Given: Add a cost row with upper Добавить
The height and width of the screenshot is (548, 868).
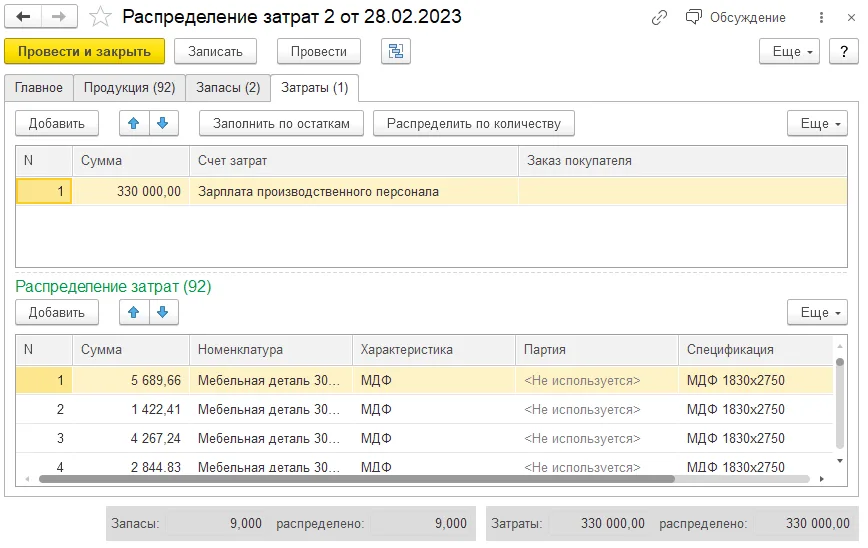Looking at the screenshot, I should click(56, 123).
